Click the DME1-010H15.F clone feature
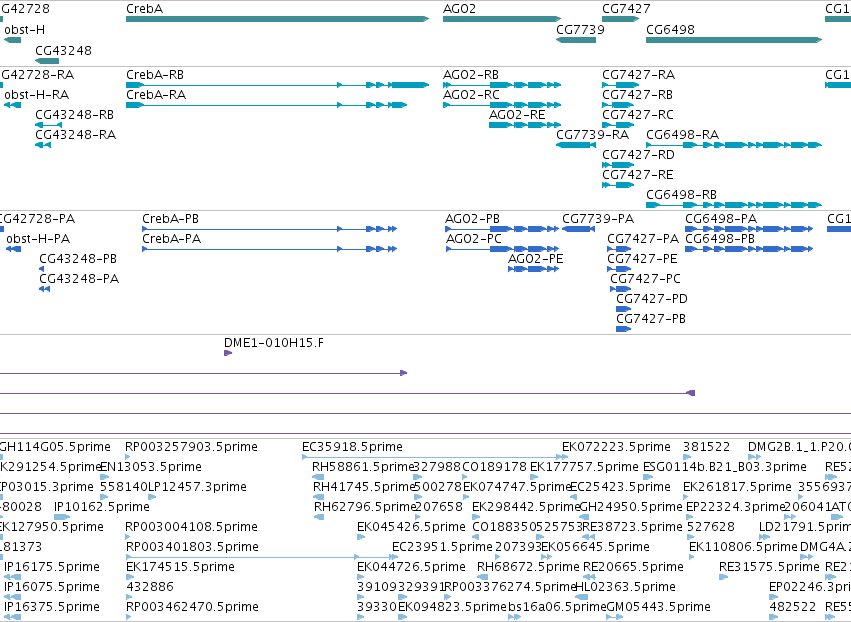This screenshot has height=622, width=851. [228, 353]
